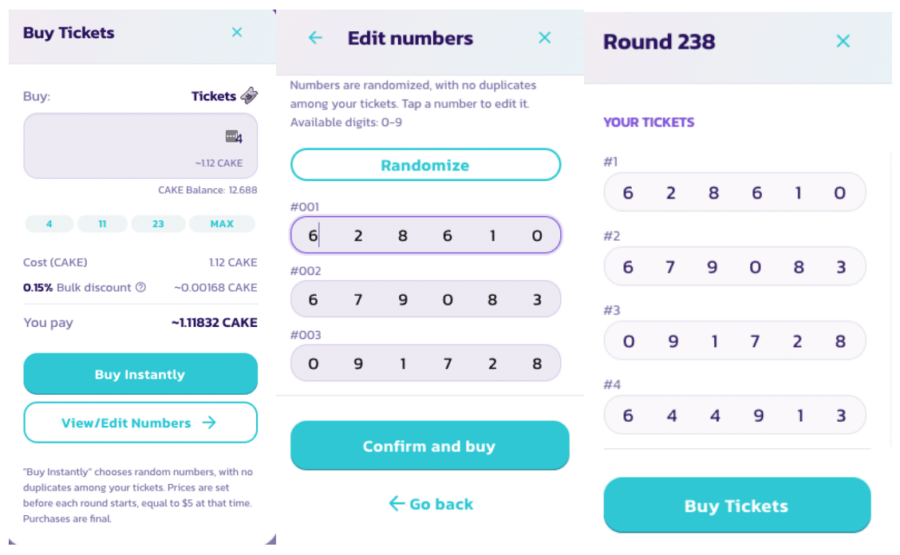Image resolution: width=900 pixels, height=555 pixels.
Task: Close the Buy Tickets dialog
Action: [237, 33]
